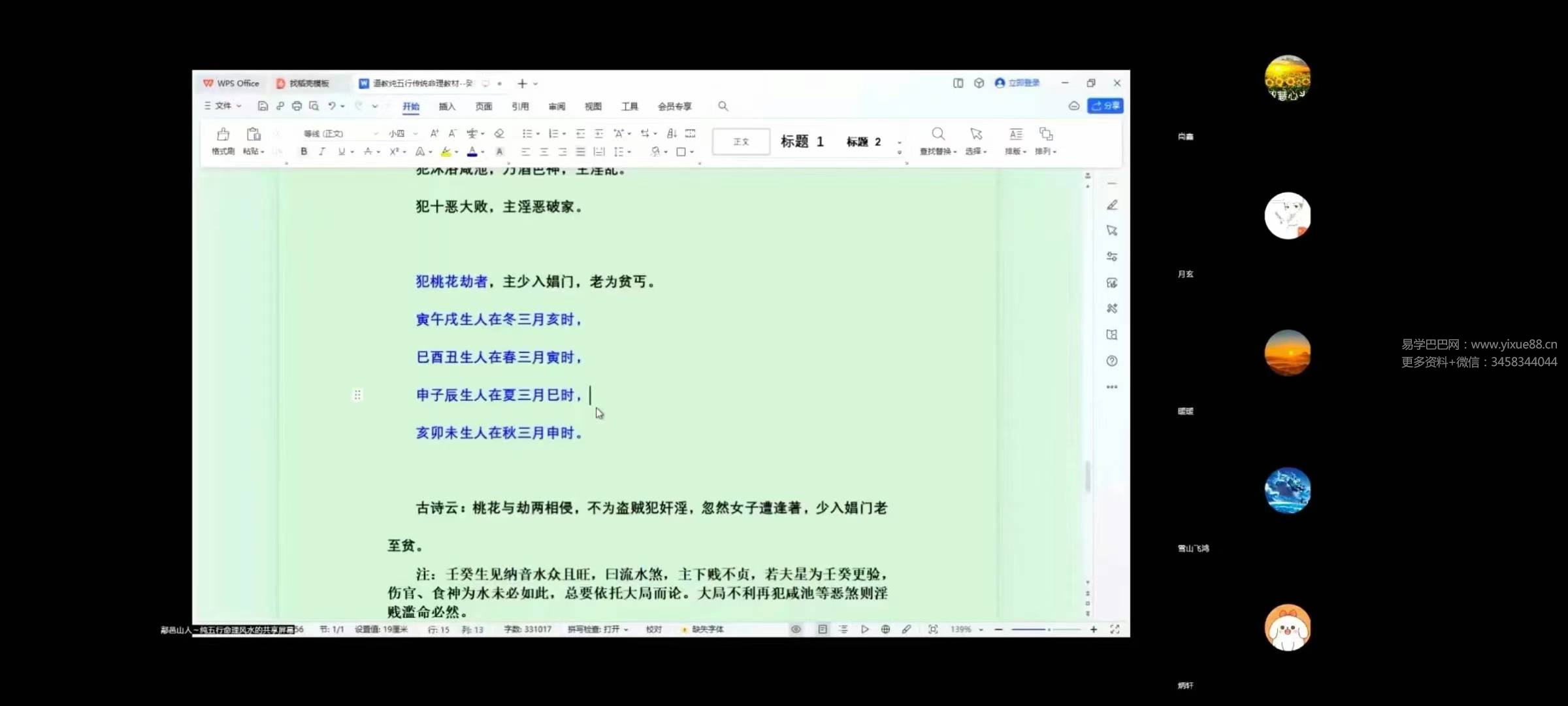Apply bold formatting with the B icon
This screenshot has height=706, width=1568.
click(304, 151)
